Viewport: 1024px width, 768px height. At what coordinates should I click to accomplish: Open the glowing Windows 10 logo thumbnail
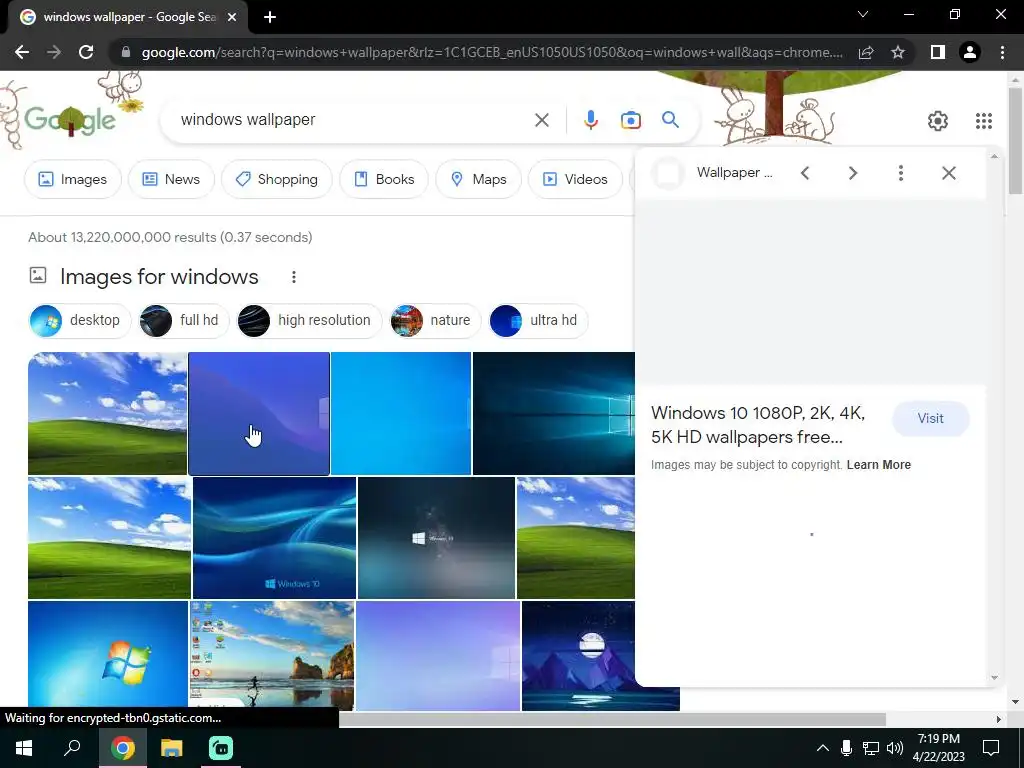[x=553, y=413]
